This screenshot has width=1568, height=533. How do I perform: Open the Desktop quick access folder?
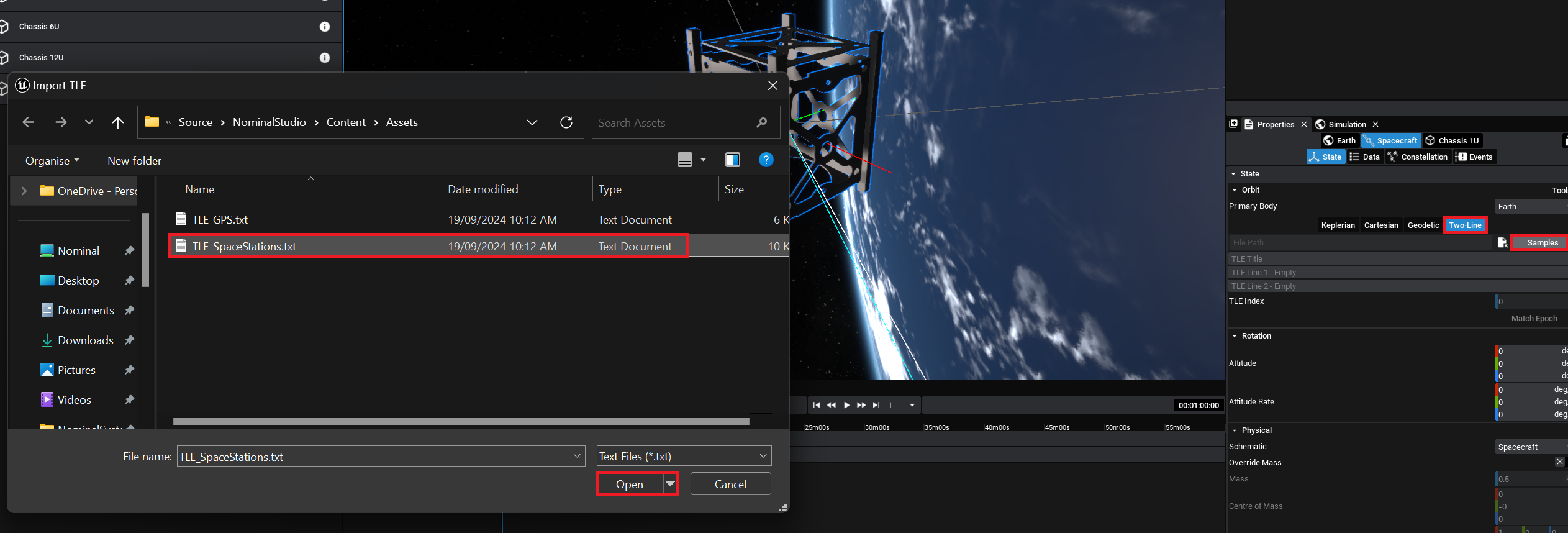coord(70,280)
